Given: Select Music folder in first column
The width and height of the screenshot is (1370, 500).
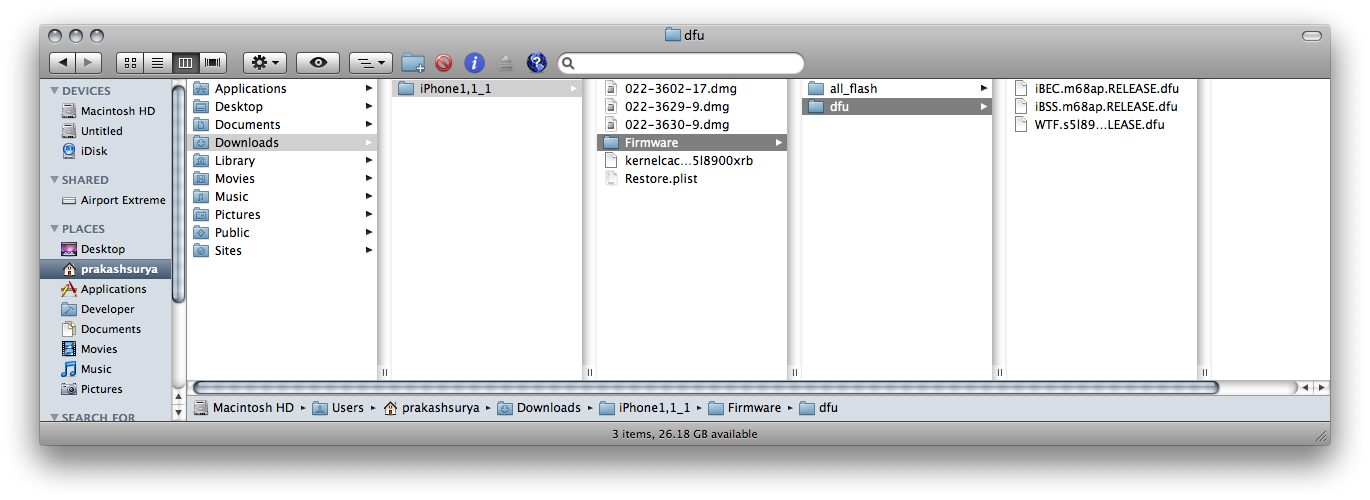Looking at the screenshot, I should [x=282, y=196].
